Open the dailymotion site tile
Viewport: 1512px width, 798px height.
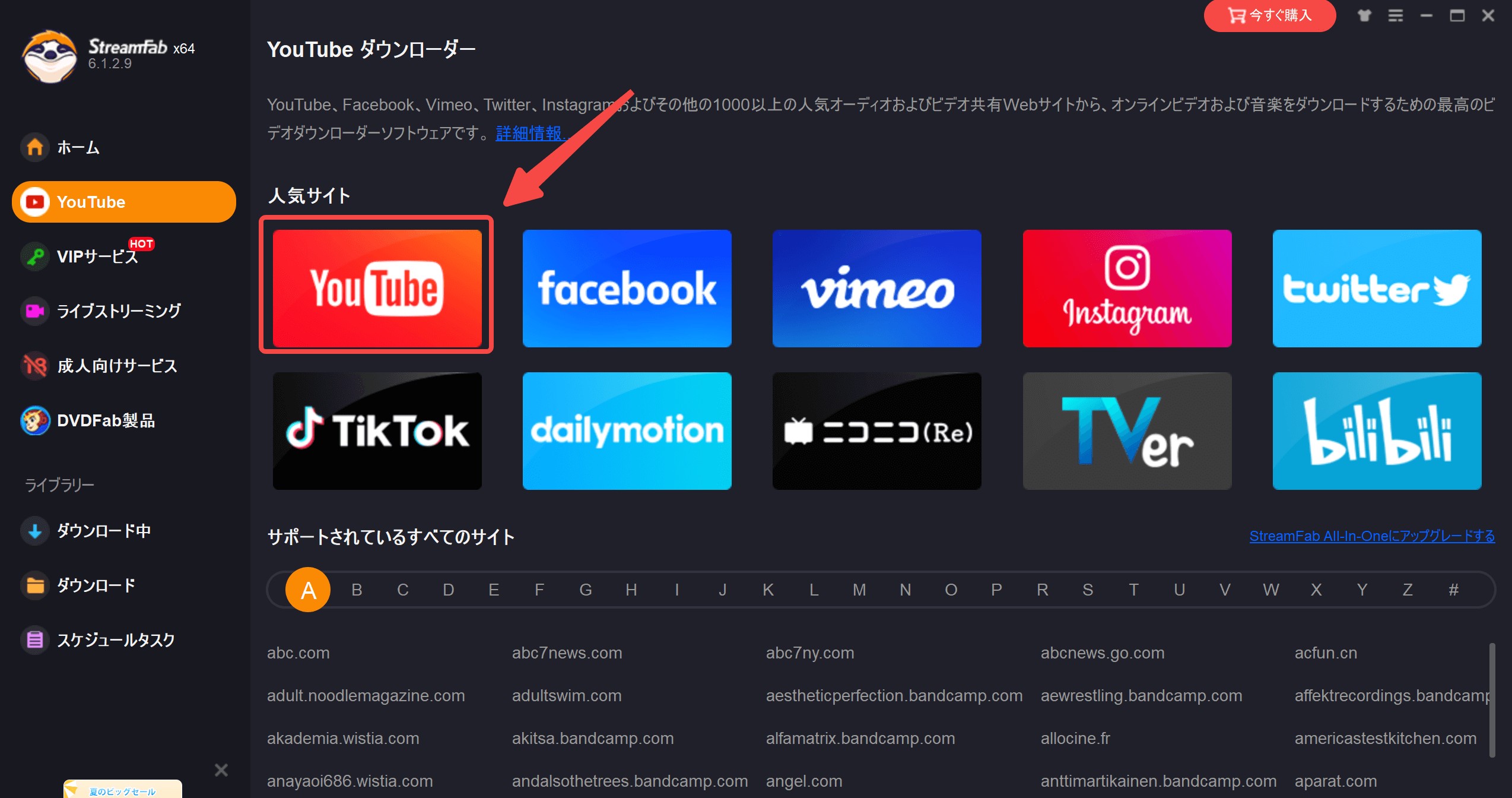[627, 430]
